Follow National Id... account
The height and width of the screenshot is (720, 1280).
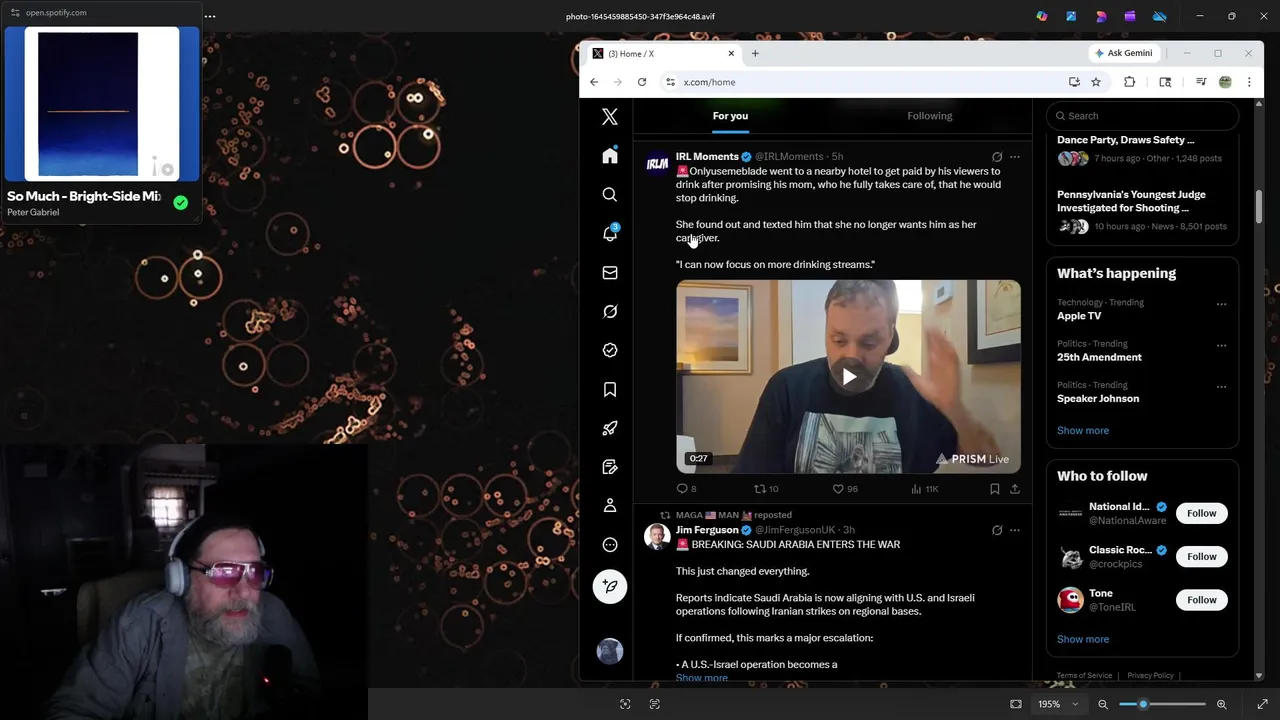pos(1202,513)
